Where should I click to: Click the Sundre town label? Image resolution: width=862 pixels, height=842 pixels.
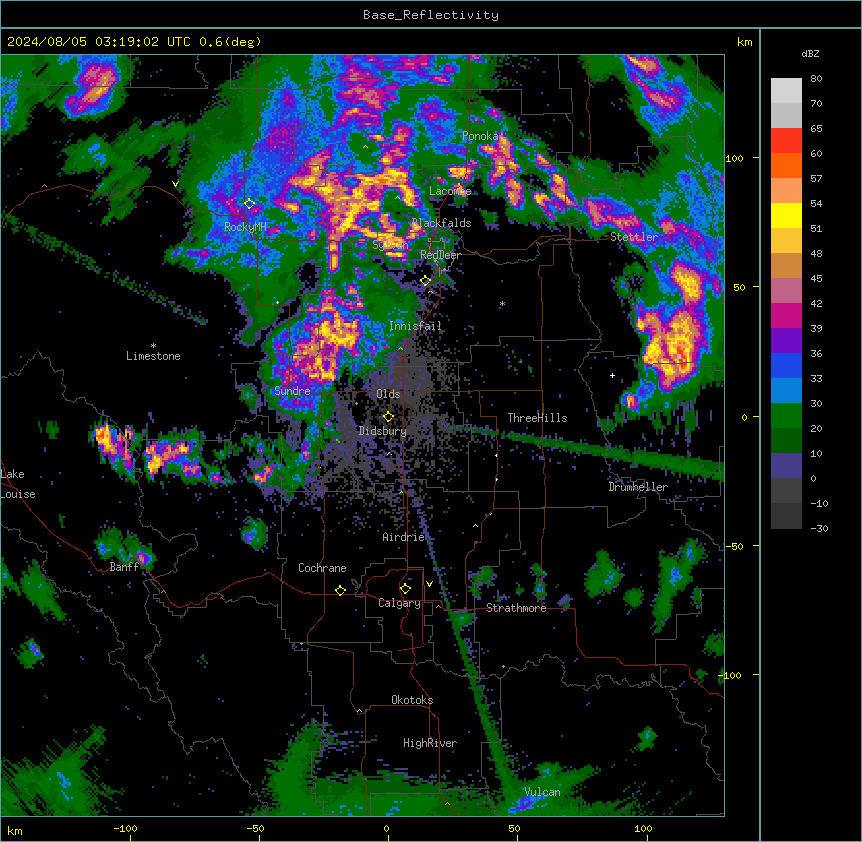tap(292, 391)
